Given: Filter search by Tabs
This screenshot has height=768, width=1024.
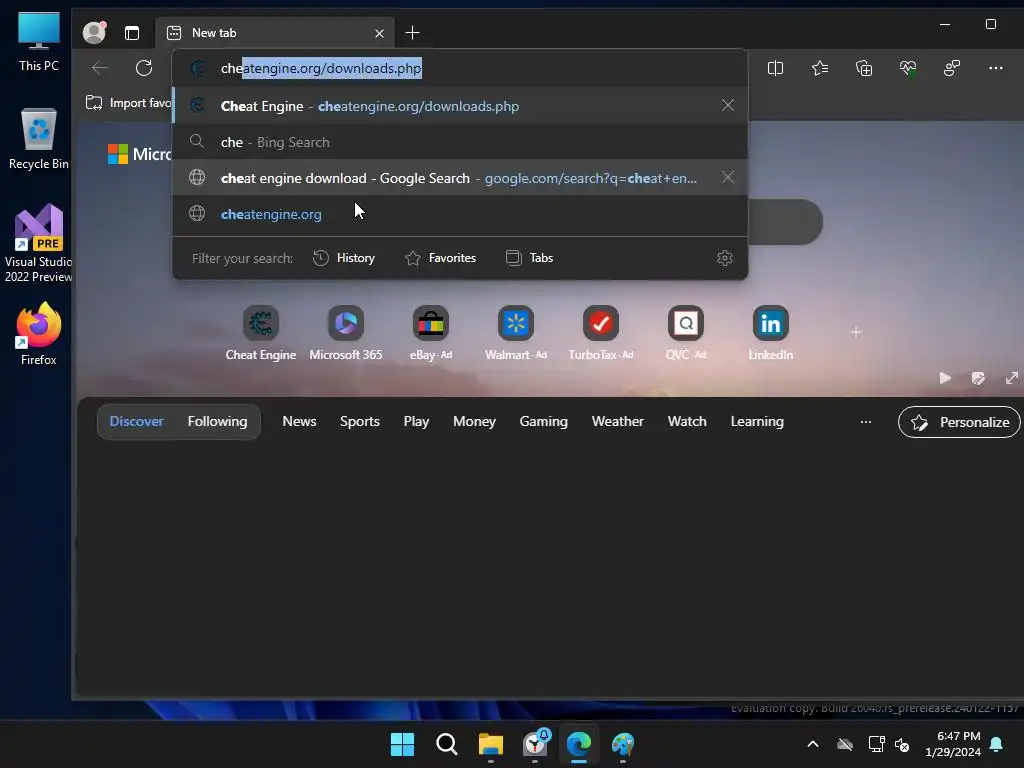Looking at the screenshot, I should pos(530,258).
